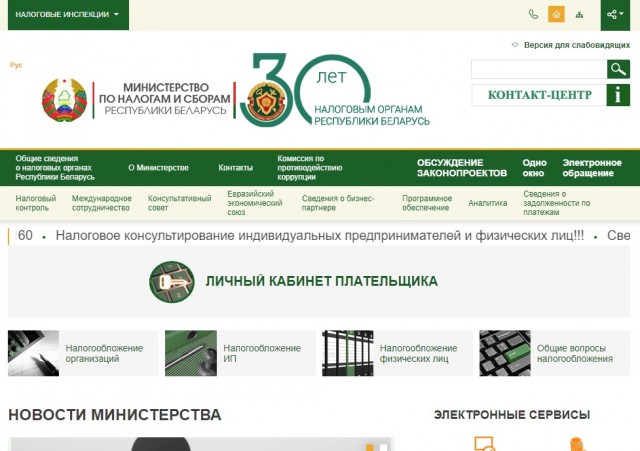This screenshot has width=640, height=451.
Task: Click the Министерство по налогам и сборам title
Action: pos(165,99)
